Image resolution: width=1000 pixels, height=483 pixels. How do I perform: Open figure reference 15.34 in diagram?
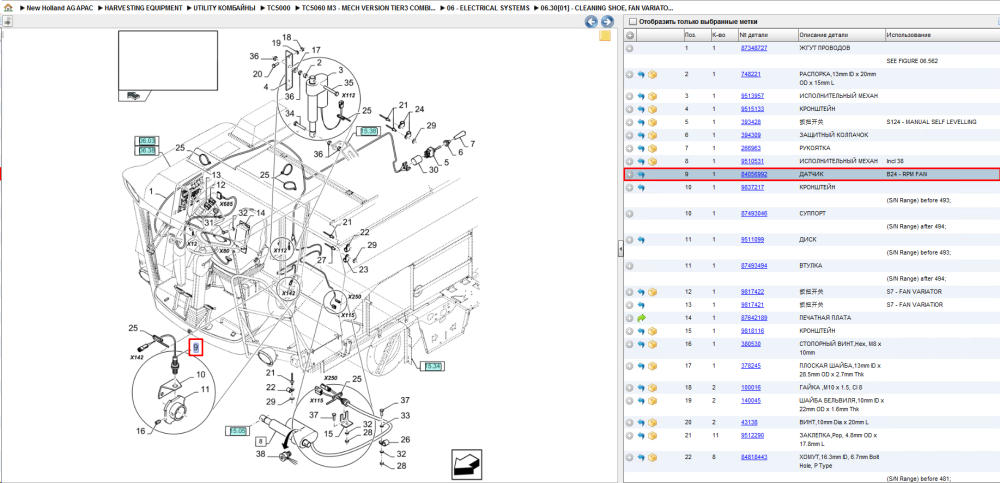(433, 366)
